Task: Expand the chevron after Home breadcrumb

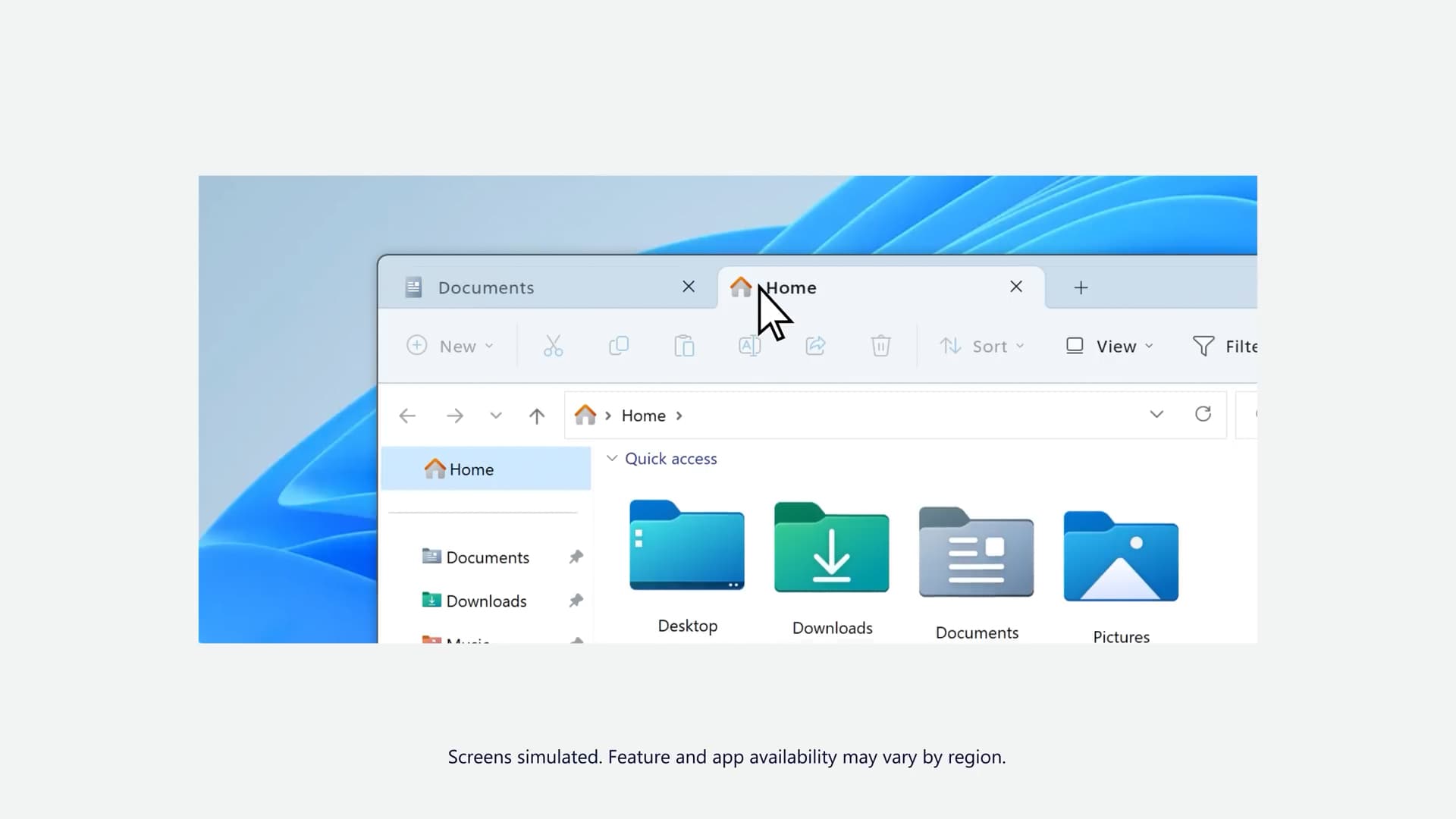Action: [x=679, y=416]
